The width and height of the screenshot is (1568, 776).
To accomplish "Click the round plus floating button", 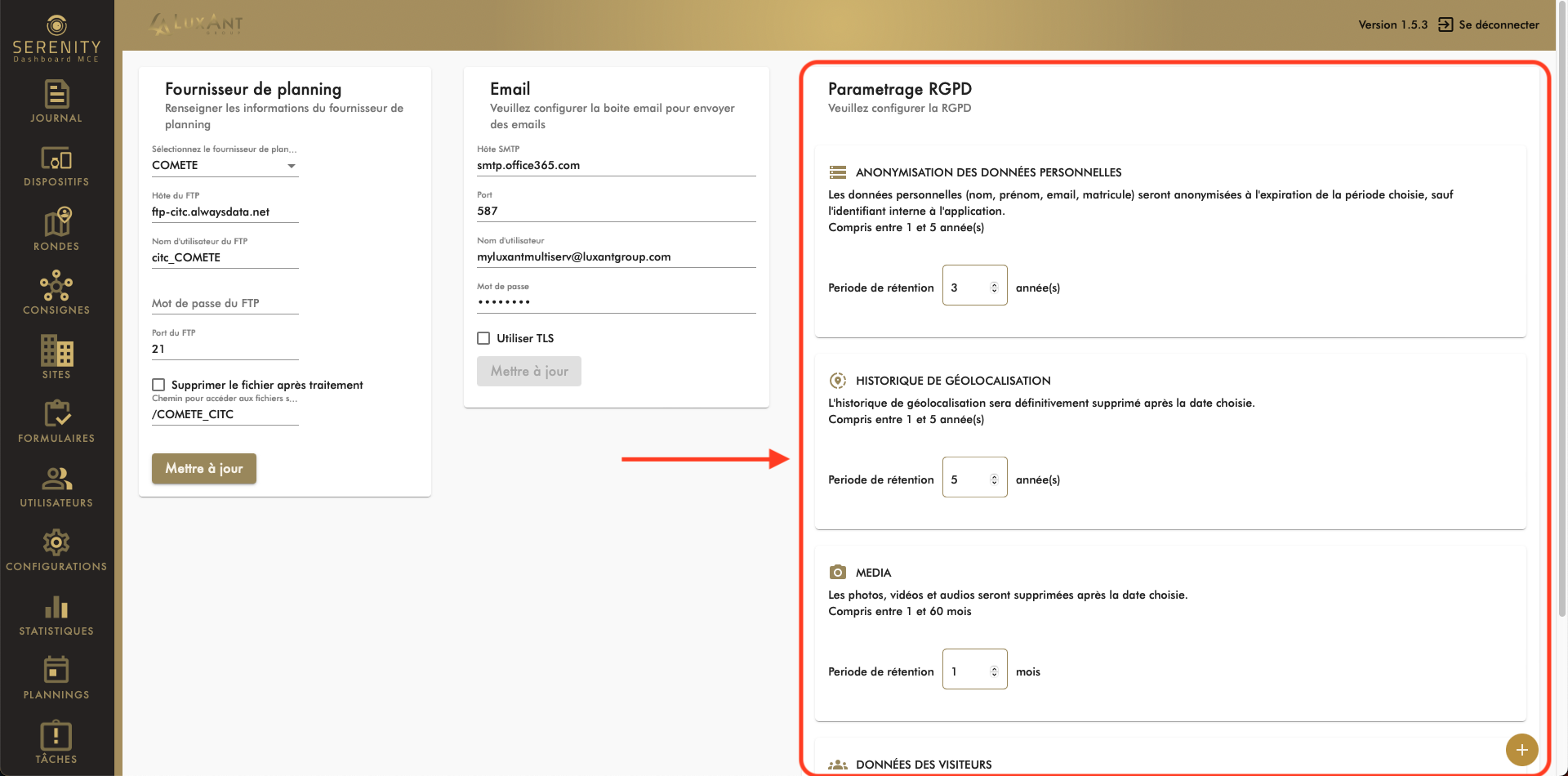I will tap(1521, 749).
